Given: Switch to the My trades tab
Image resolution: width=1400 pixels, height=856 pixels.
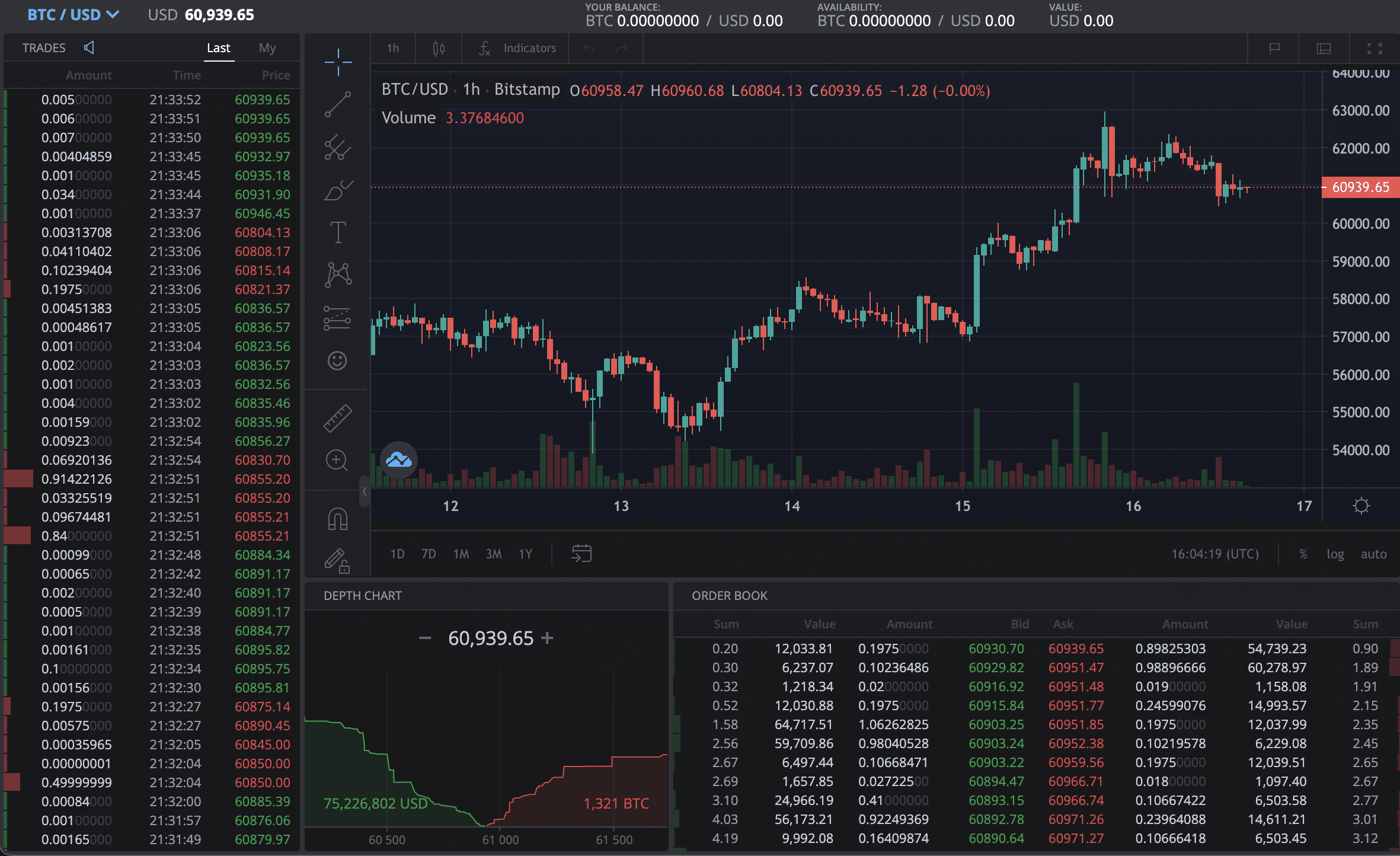Looking at the screenshot, I should [x=267, y=48].
